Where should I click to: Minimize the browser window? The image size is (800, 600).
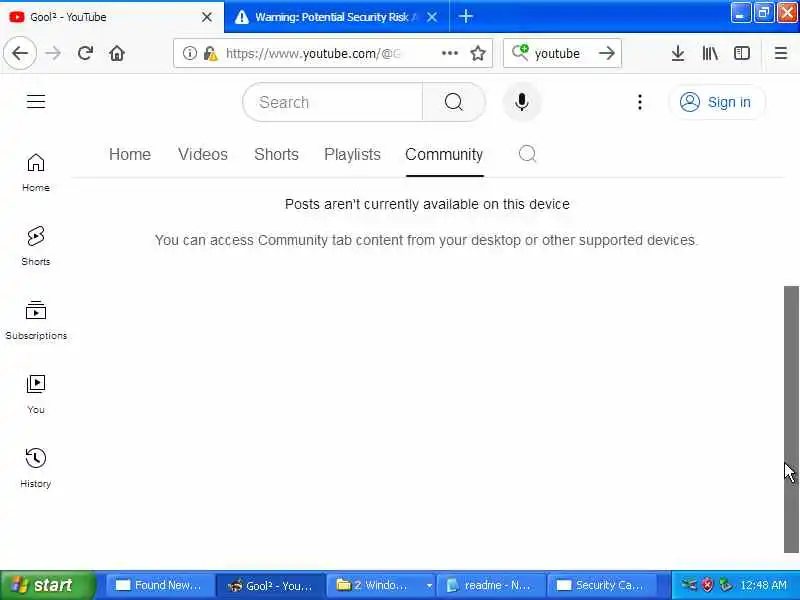point(740,13)
